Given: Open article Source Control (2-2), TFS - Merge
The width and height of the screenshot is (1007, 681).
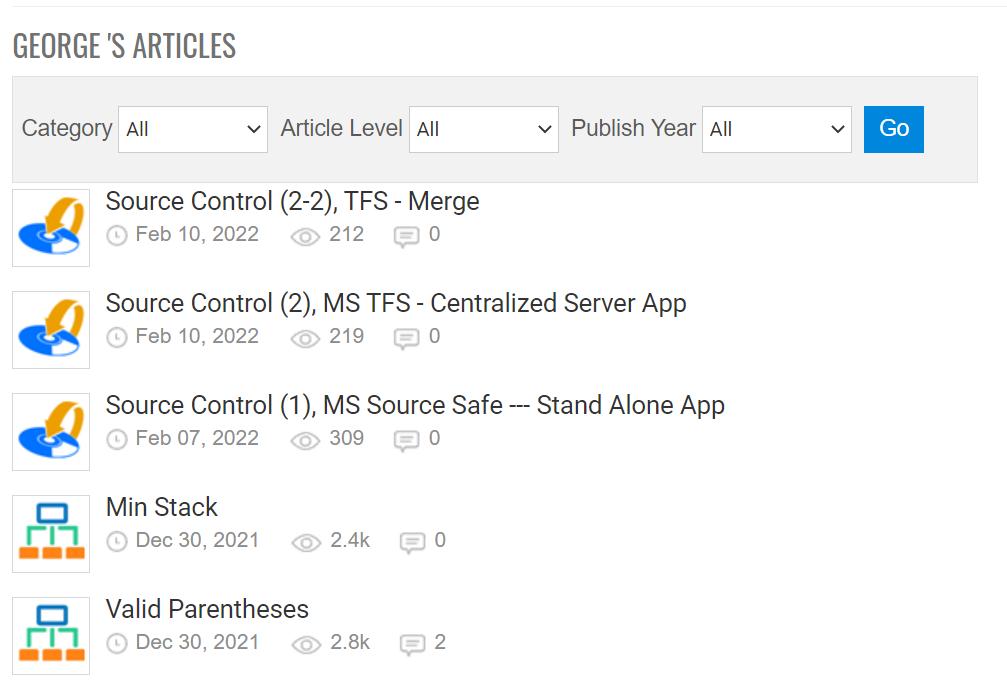Looking at the screenshot, I should (x=292, y=202).
